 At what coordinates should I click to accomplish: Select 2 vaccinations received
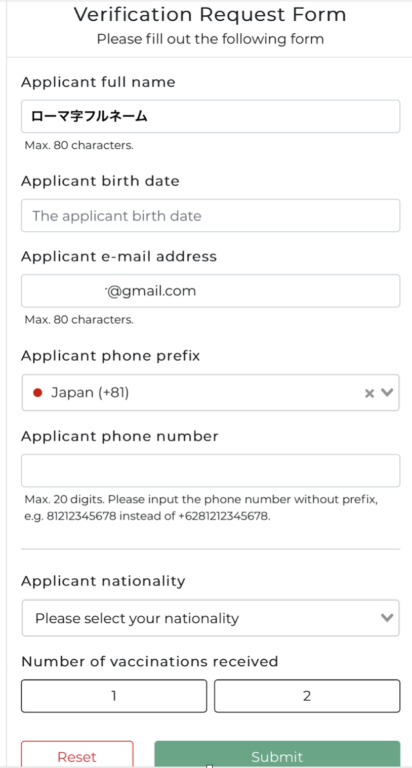click(307, 696)
